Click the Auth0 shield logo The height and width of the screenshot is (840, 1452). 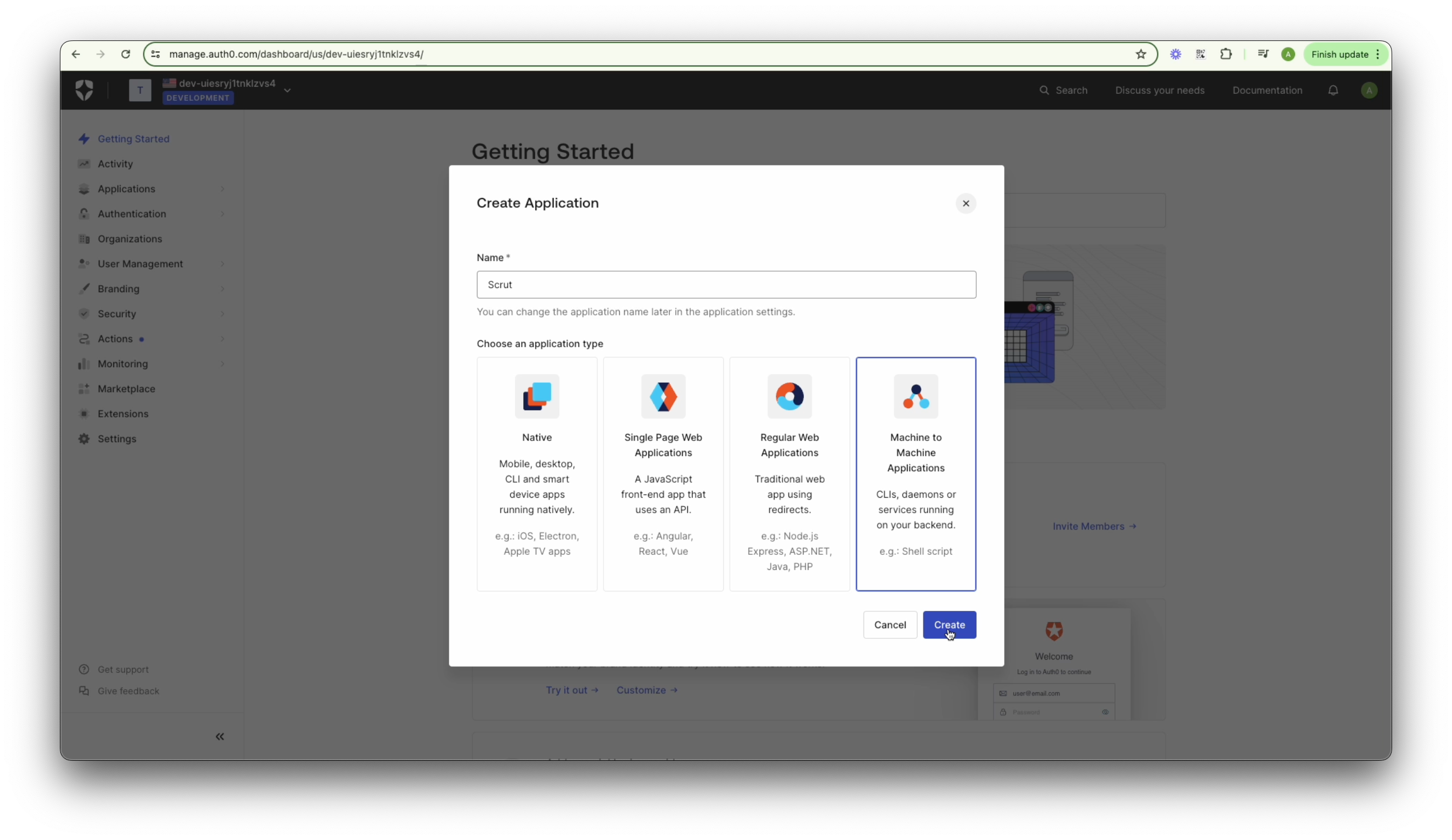[84, 91]
